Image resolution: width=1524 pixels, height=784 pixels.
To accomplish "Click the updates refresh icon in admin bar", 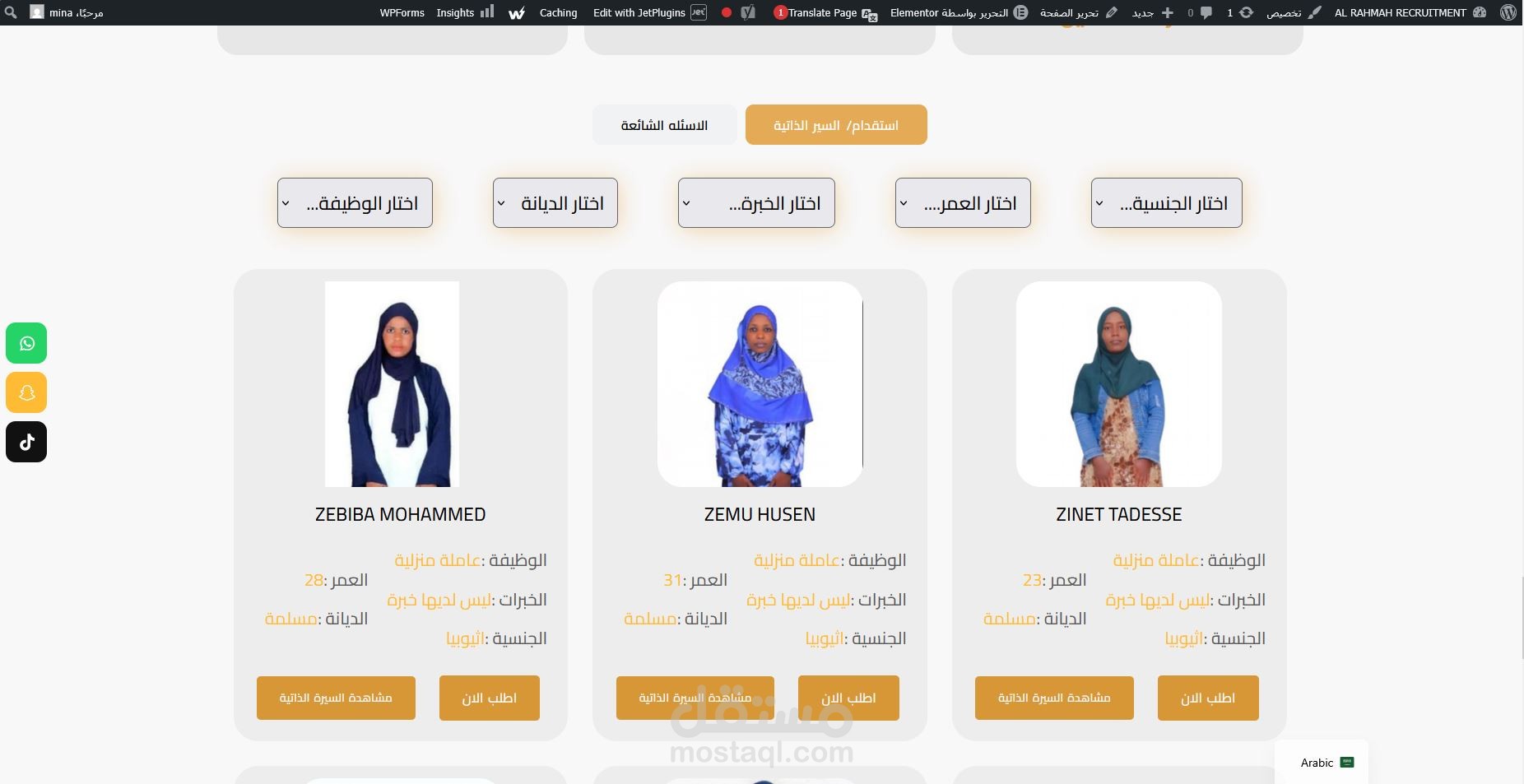I will [1247, 12].
